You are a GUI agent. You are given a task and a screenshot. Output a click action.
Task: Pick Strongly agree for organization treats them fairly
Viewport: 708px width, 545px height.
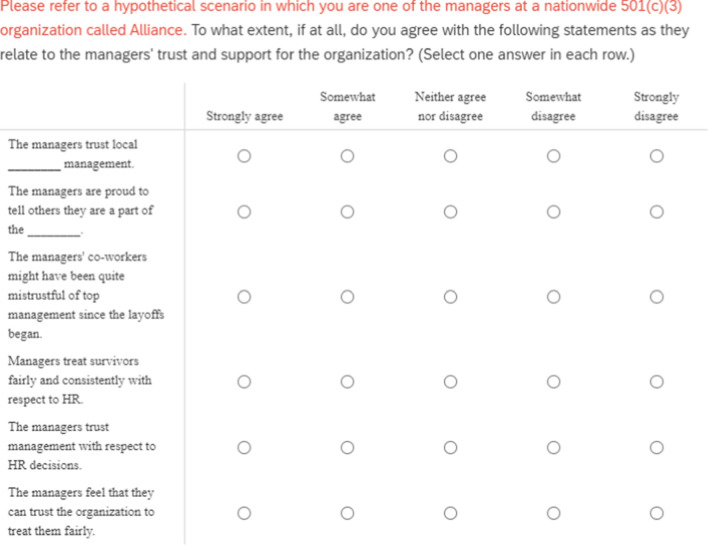coord(243,513)
